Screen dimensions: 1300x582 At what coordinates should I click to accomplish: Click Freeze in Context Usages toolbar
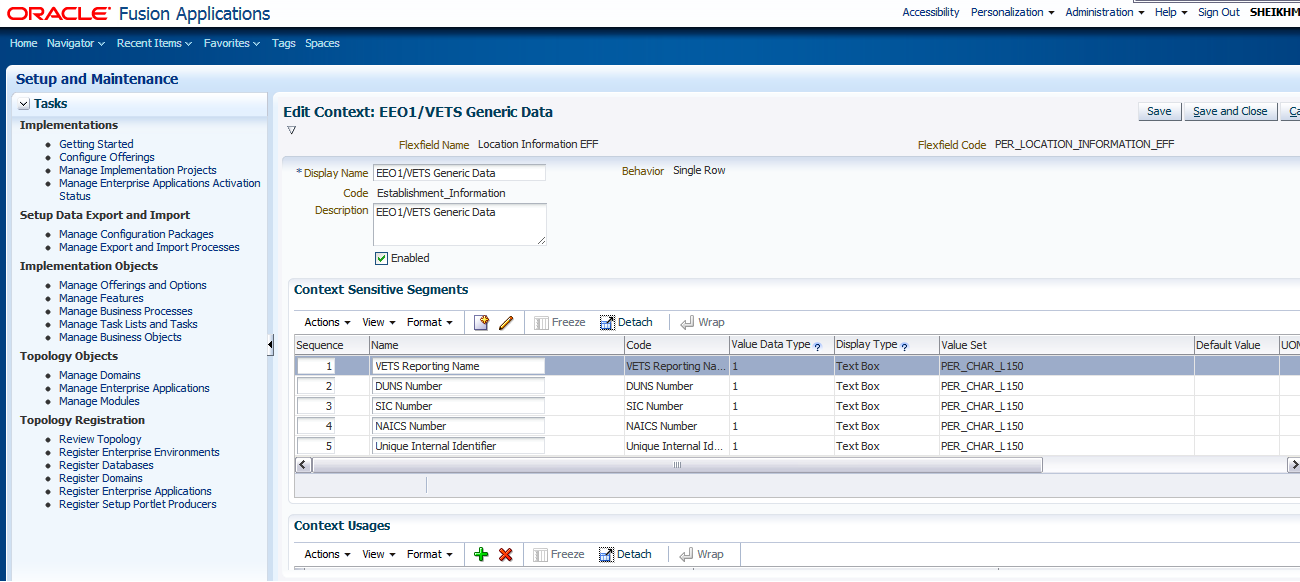coord(559,554)
